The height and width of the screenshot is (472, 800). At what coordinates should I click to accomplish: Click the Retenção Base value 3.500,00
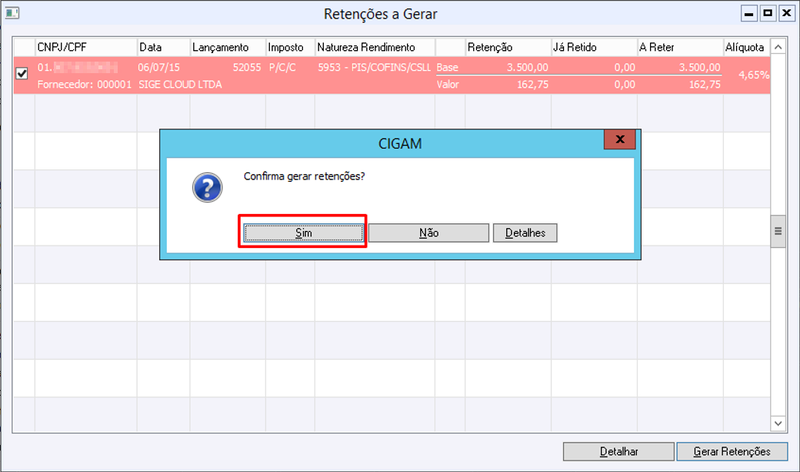point(528,67)
